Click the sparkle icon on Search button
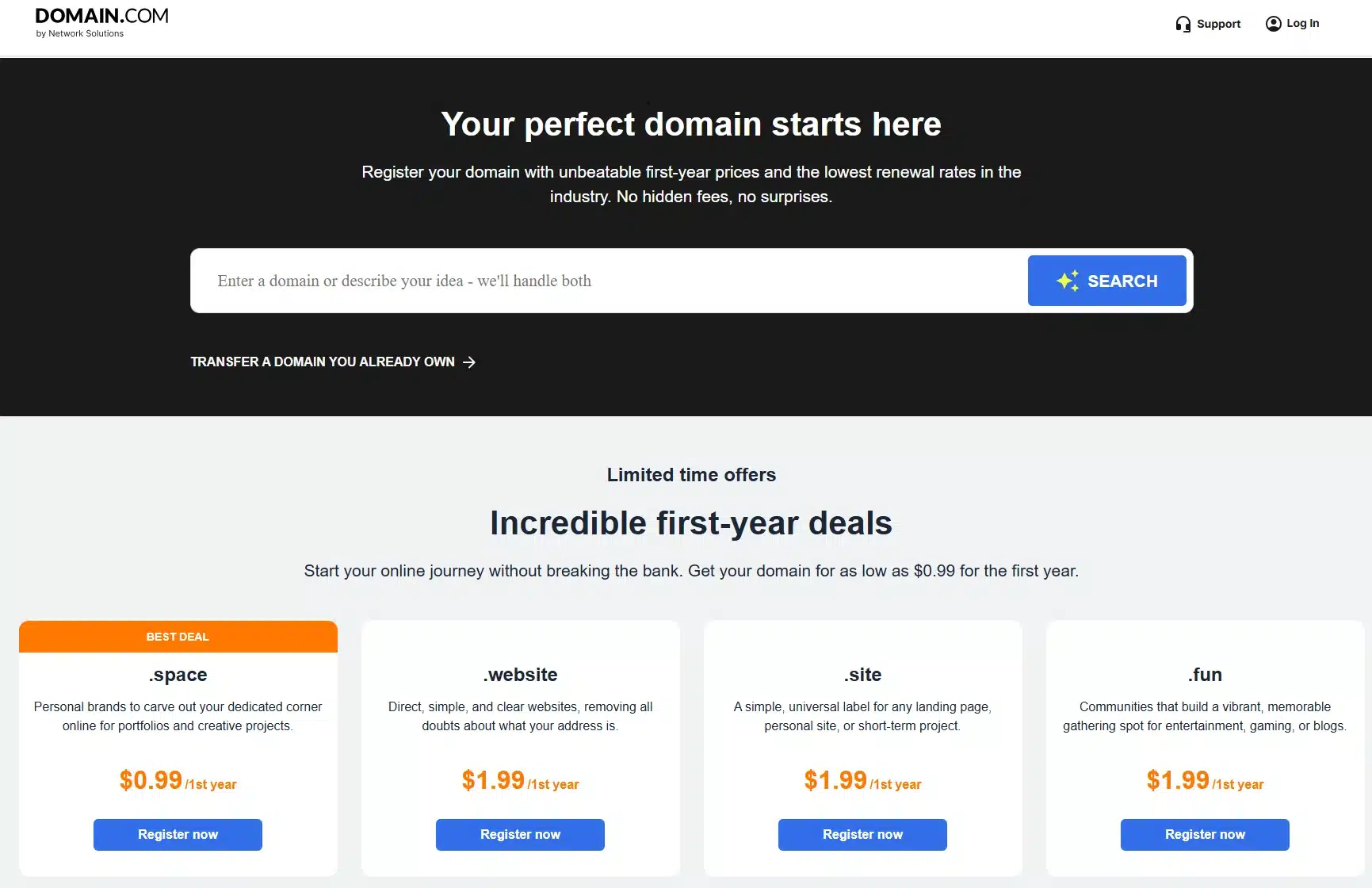The height and width of the screenshot is (888, 1372). click(x=1068, y=281)
